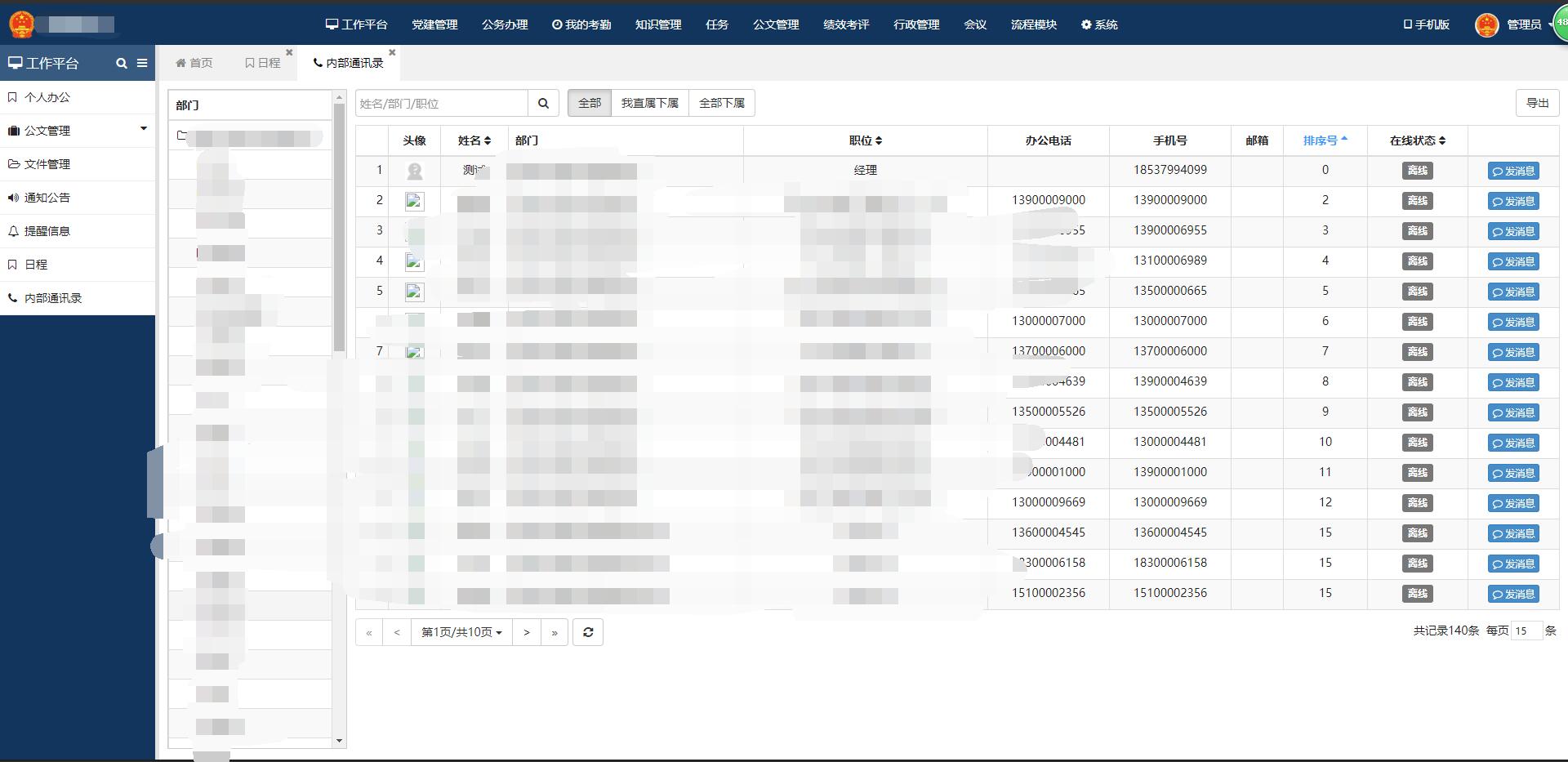Viewport: 1568px width, 762px height.
Task: Sort by 排序号 column
Action: [x=1325, y=140]
